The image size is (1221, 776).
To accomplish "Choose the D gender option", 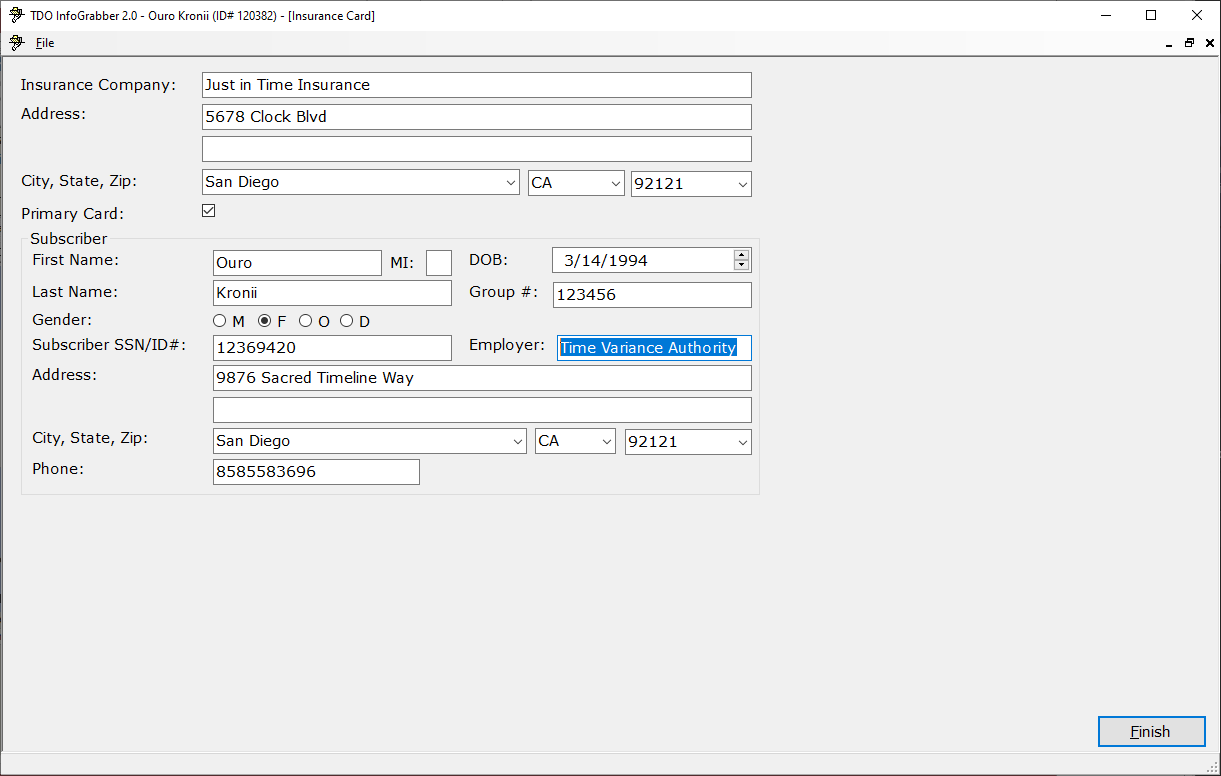I will pos(347,321).
